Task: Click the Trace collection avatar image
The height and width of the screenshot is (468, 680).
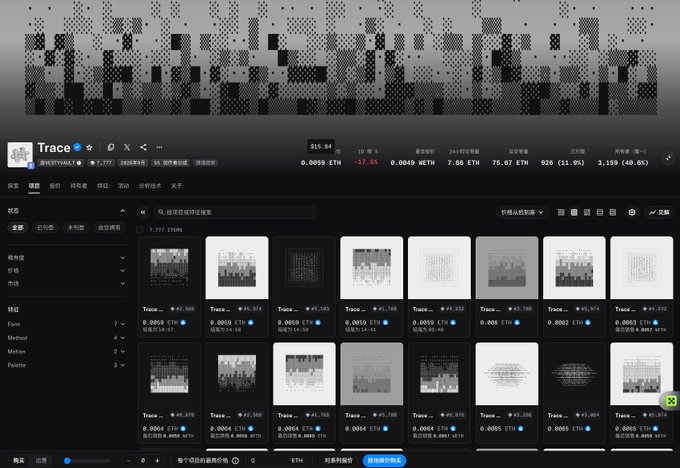Action: coord(20,154)
